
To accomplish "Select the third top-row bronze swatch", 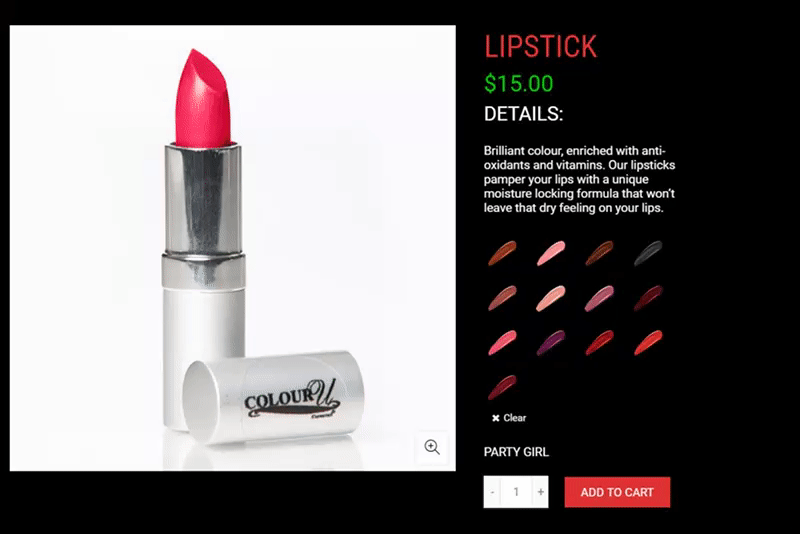I will point(599,253).
